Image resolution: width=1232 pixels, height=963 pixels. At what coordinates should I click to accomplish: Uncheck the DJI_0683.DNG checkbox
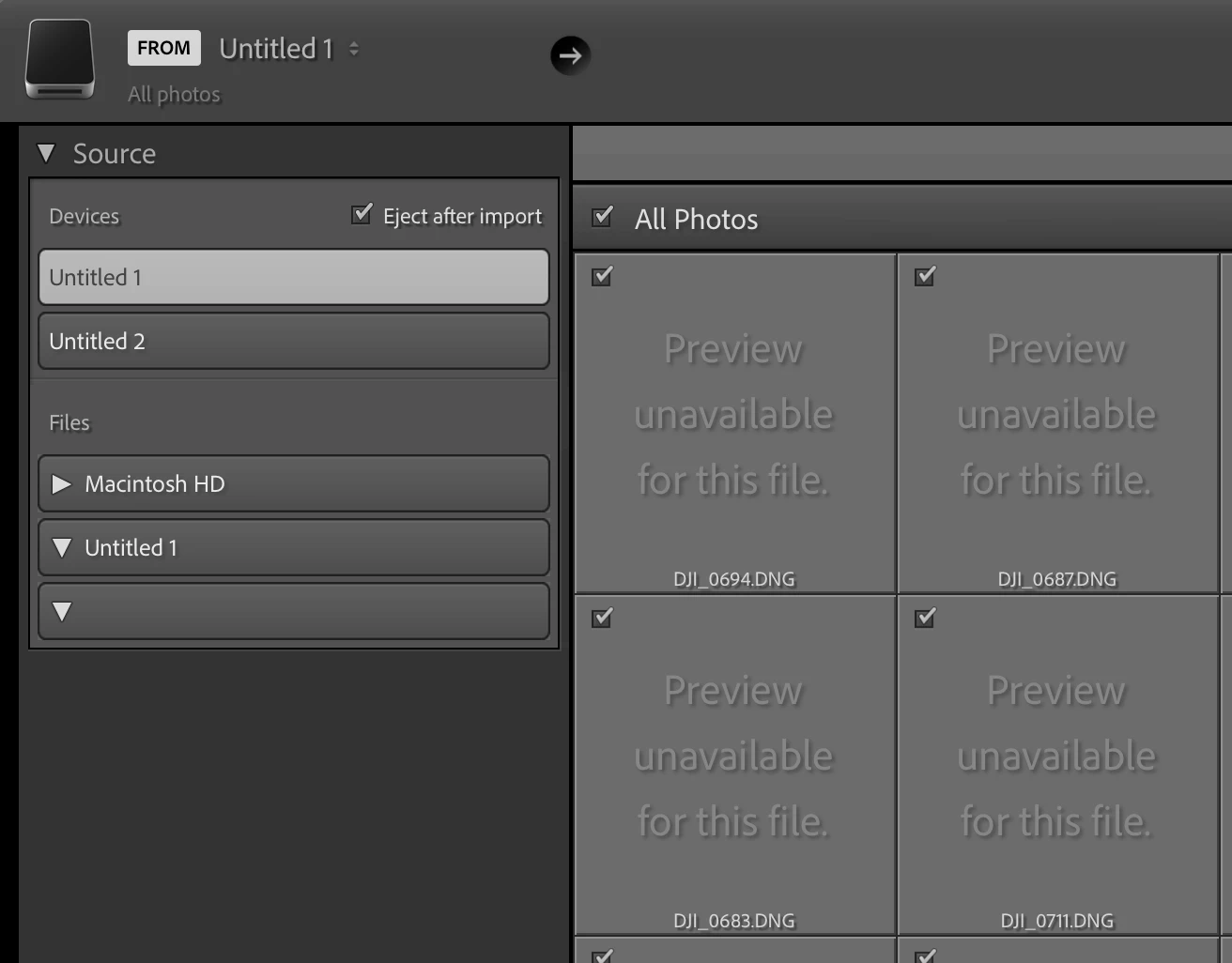coord(602,618)
